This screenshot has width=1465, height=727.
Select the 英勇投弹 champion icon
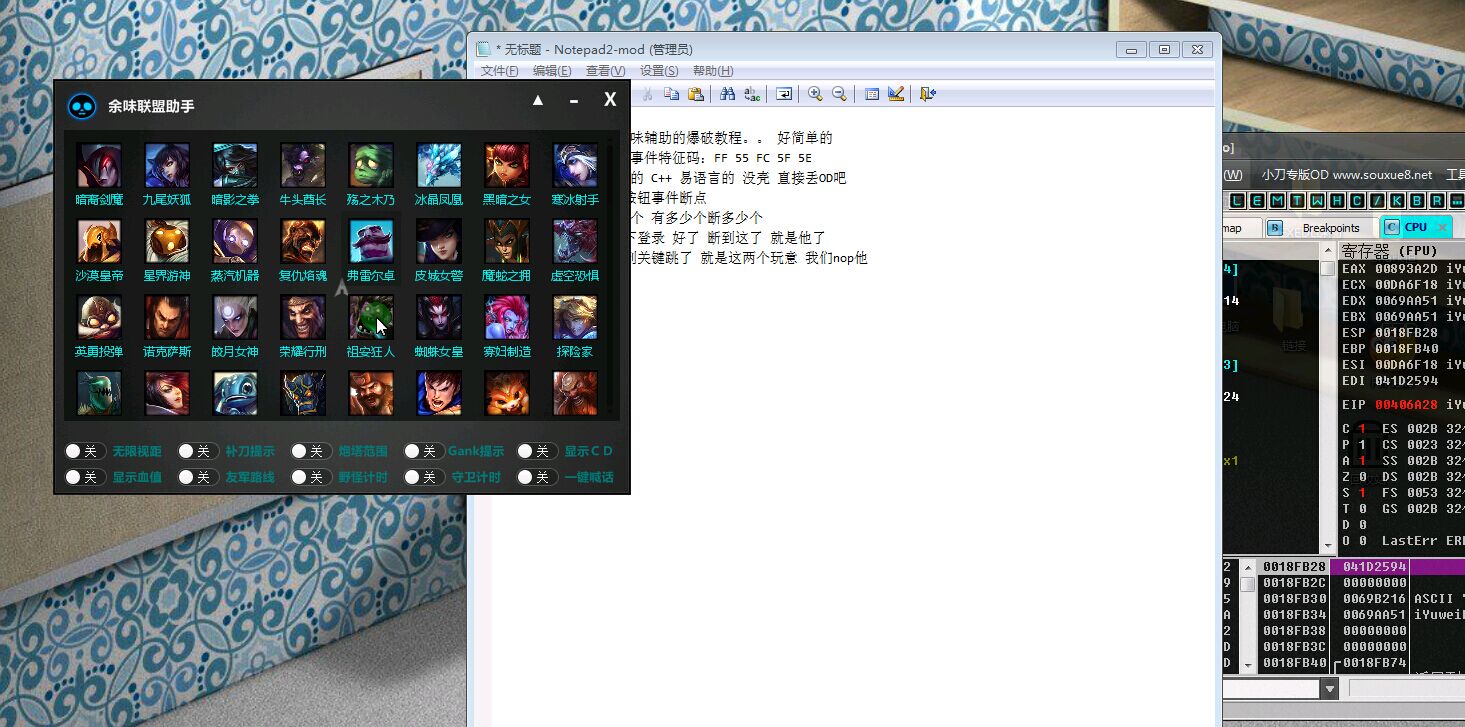click(99, 317)
